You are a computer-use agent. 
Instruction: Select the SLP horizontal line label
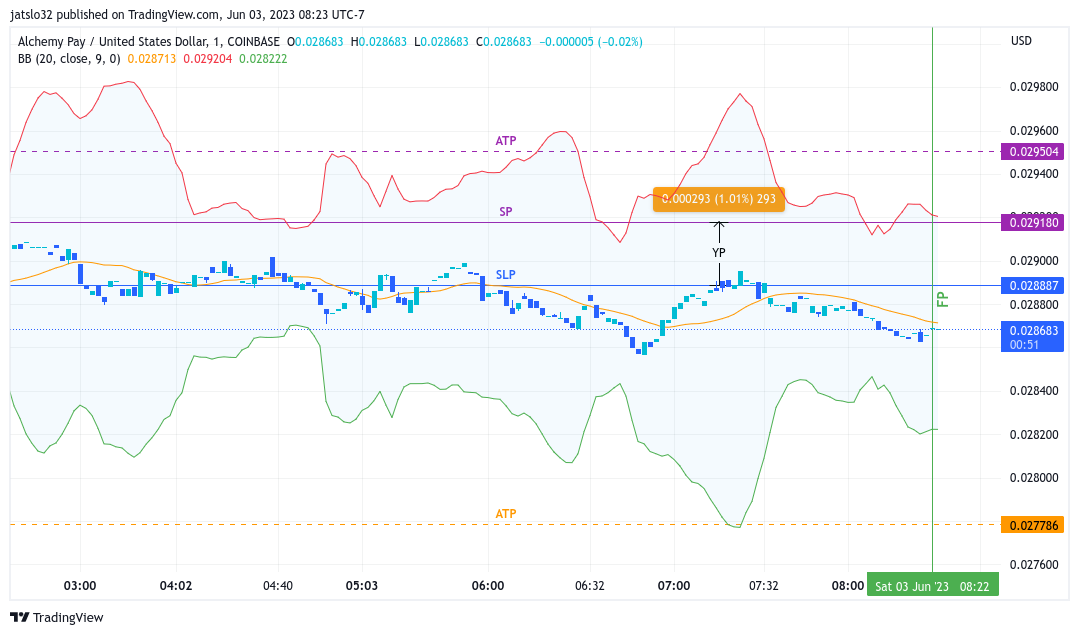[x=506, y=275]
